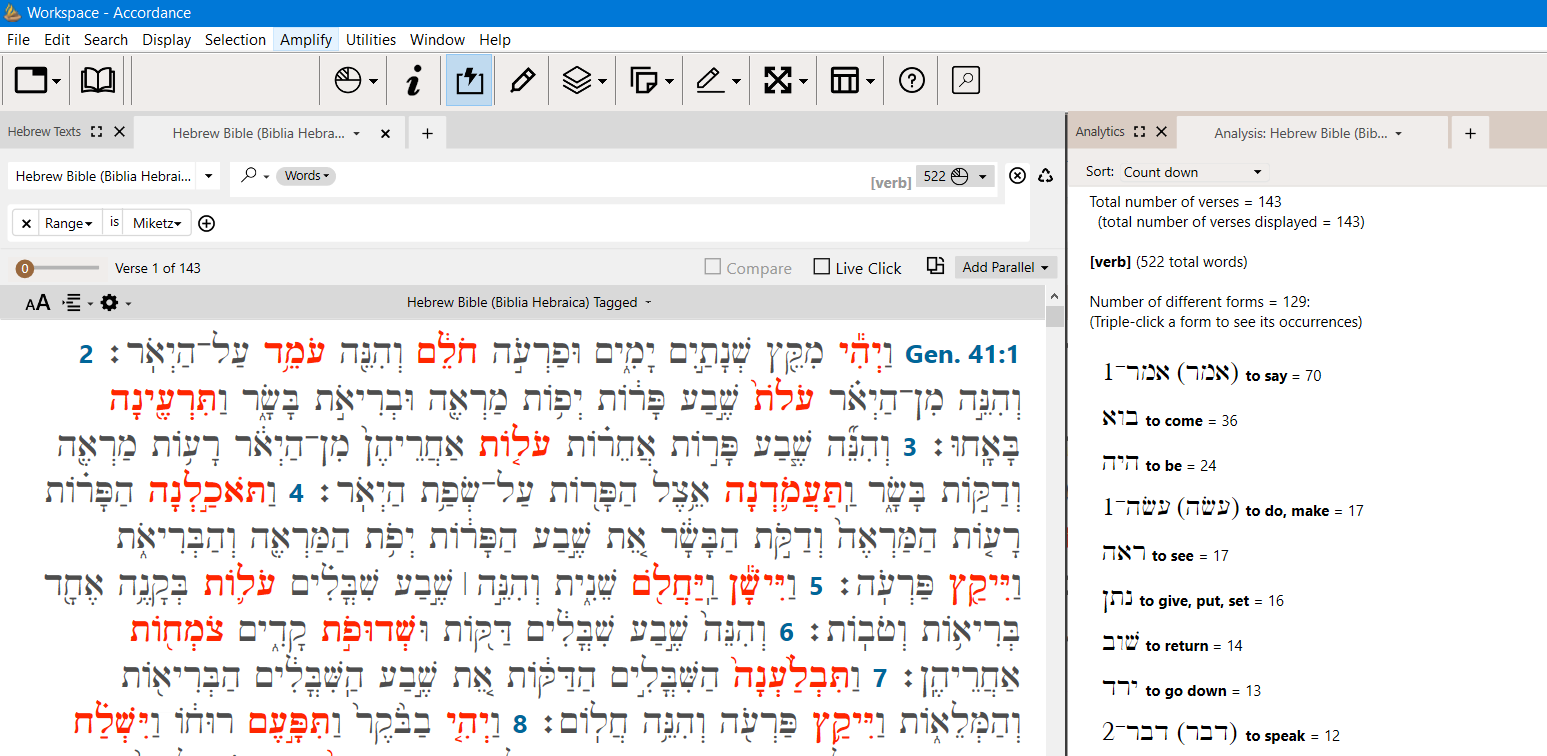1547x756 pixels.
Task: Click the 'to return = 14' form entry
Action: click(x=1172, y=645)
